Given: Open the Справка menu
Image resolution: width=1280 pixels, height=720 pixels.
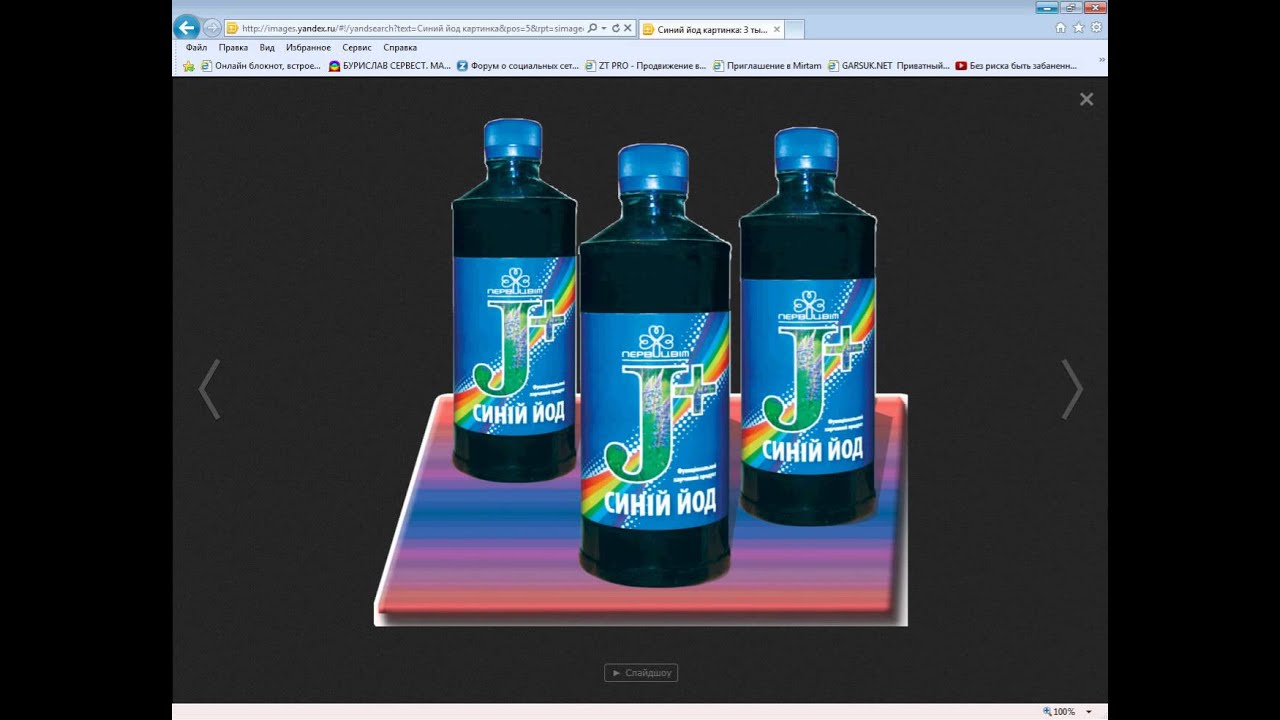Looking at the screenshot, I should 400,47.
